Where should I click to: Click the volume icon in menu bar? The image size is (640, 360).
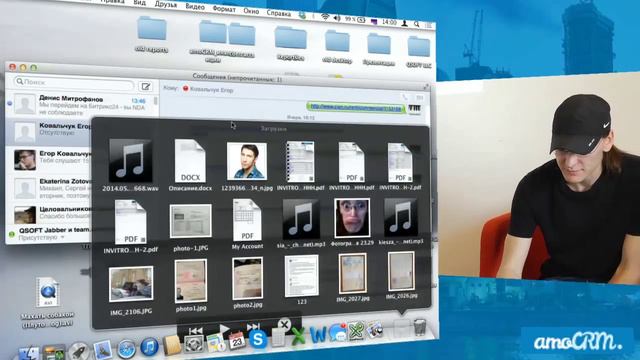pos(337,18)
